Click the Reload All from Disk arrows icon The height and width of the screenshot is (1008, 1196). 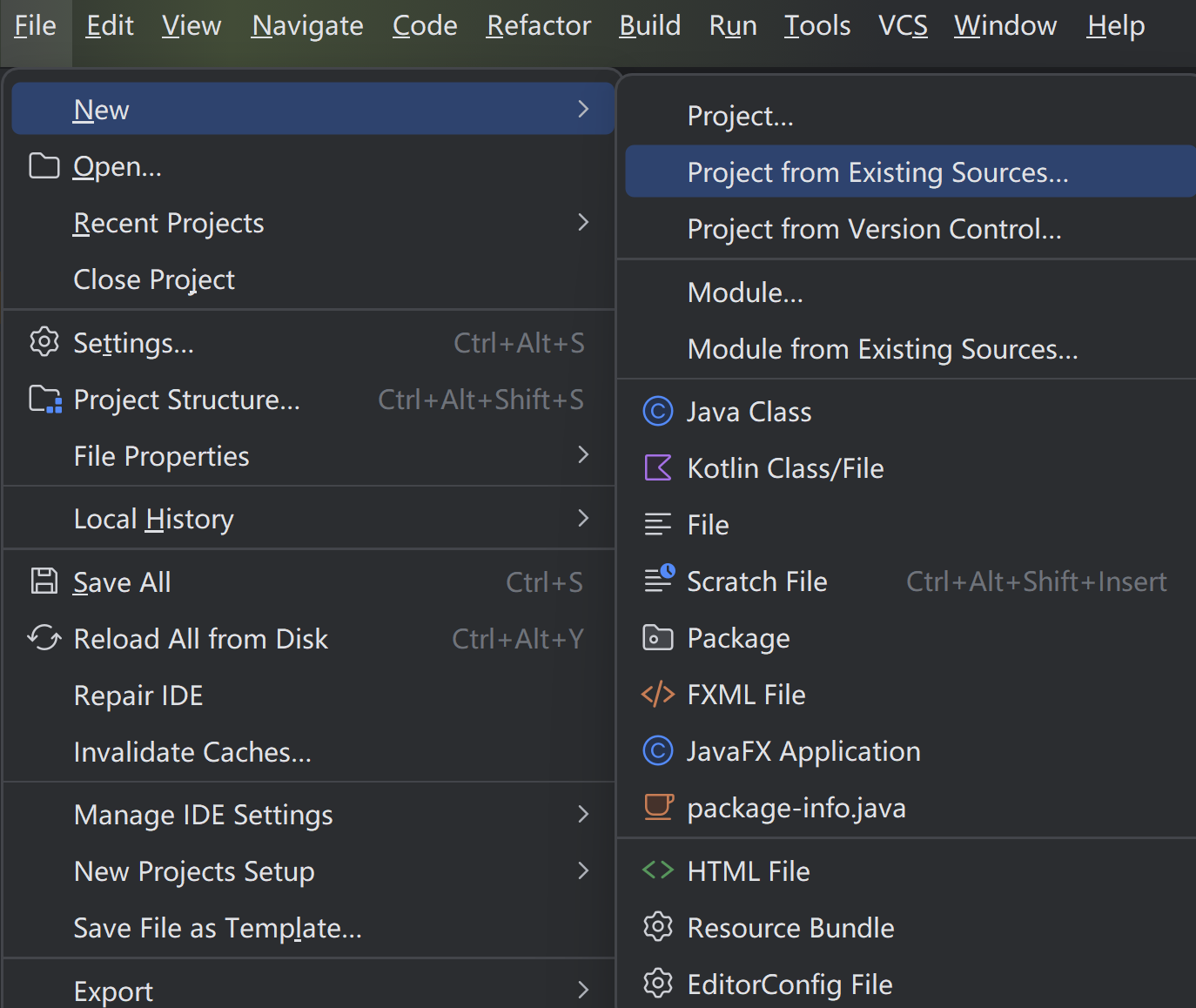click(x=44, y=638)
